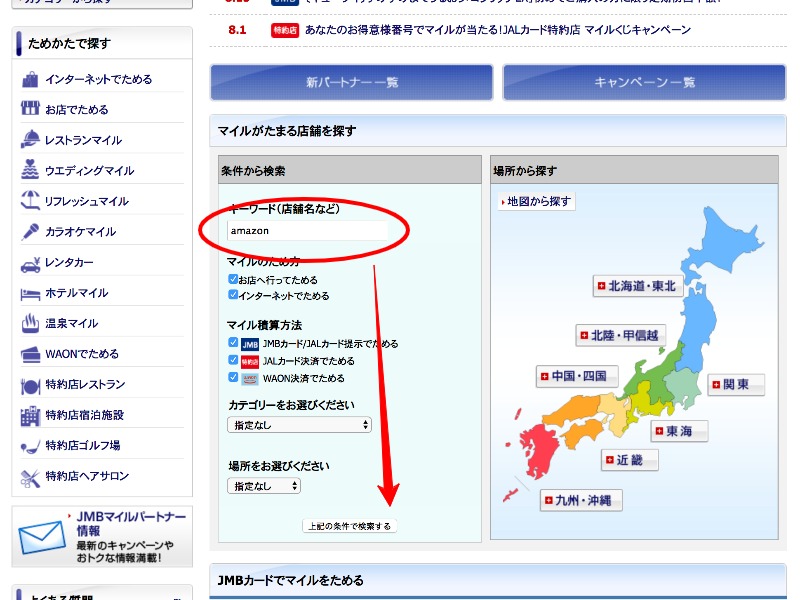
Task: Uncheck the WAON決済でためる checkbox
Action: (x=233, y=377)
